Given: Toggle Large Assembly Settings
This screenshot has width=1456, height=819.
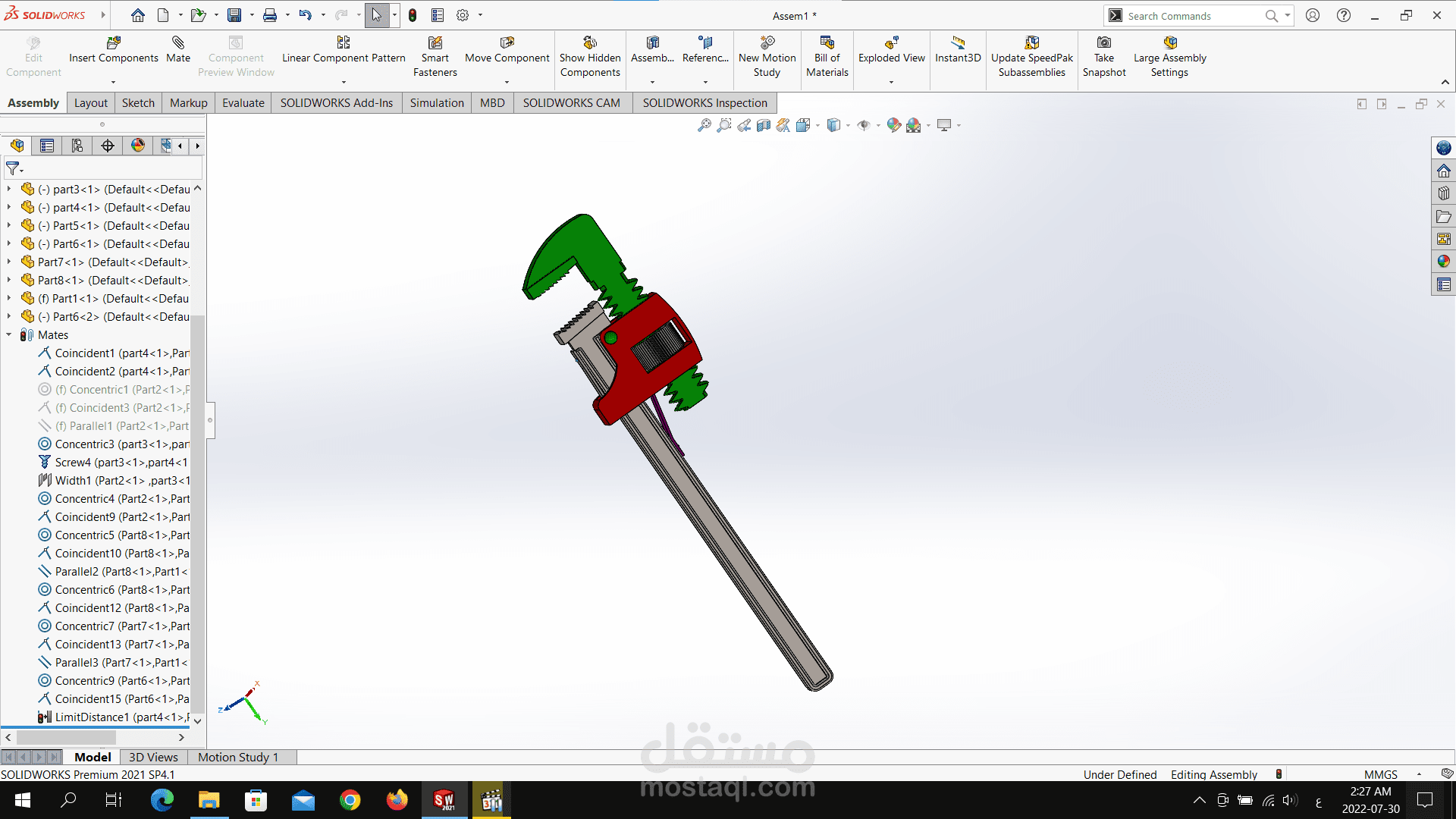Looking at the screenshot, I should tap(1169, 57).
